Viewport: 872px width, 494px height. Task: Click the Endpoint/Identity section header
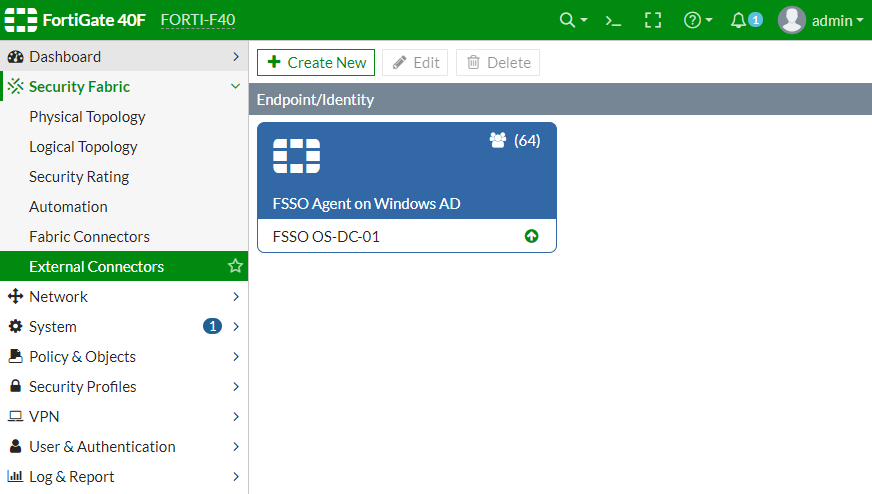point(560,100)
